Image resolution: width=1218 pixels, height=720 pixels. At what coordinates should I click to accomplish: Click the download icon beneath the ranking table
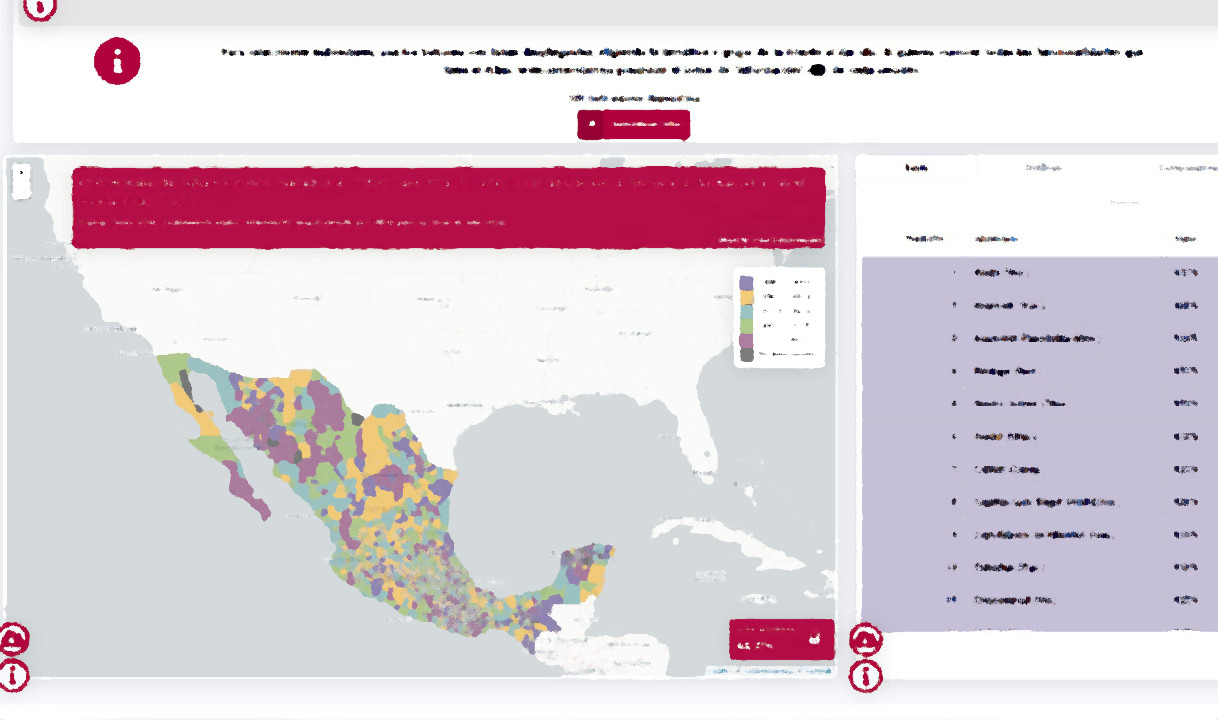[x=865, y=639]
